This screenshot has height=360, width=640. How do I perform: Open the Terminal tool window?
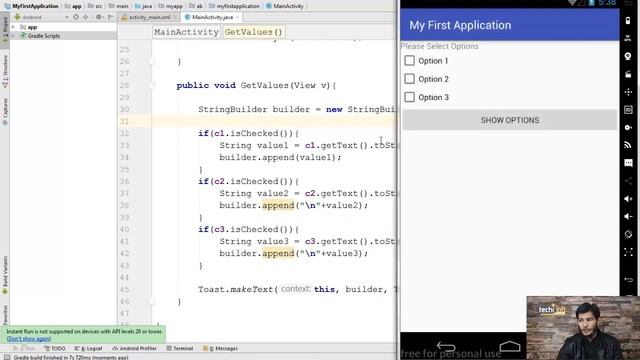click(180, 349)
